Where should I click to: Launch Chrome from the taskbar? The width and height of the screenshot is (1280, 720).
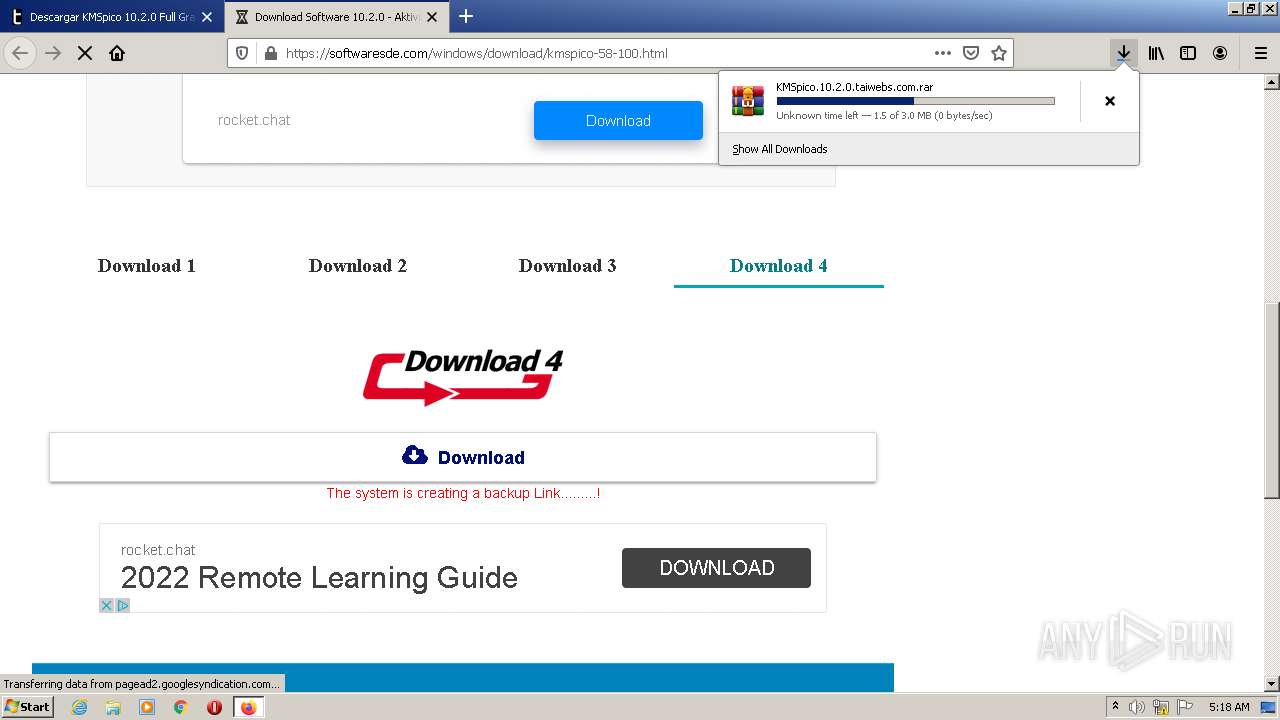click(181, 707)
